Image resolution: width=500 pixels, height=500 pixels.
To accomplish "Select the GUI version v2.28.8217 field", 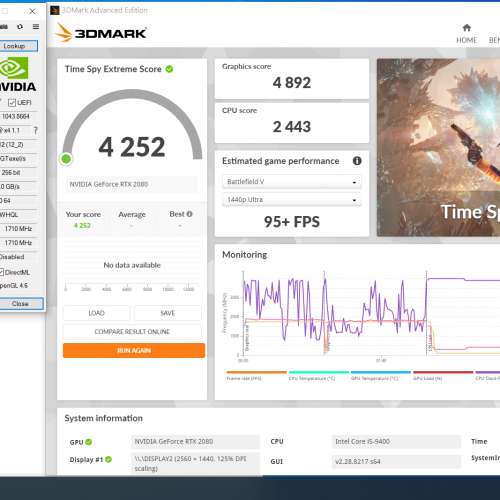I will pyautogui.click(x=396, y=462).
